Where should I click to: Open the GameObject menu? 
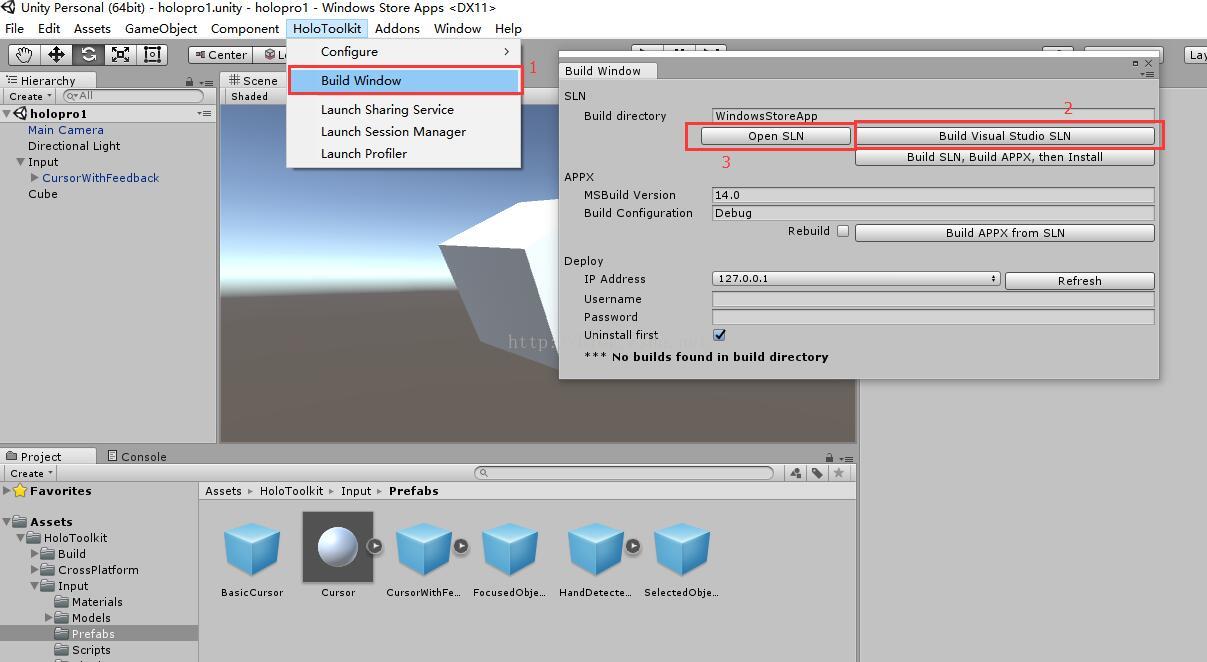click(161, 29)
